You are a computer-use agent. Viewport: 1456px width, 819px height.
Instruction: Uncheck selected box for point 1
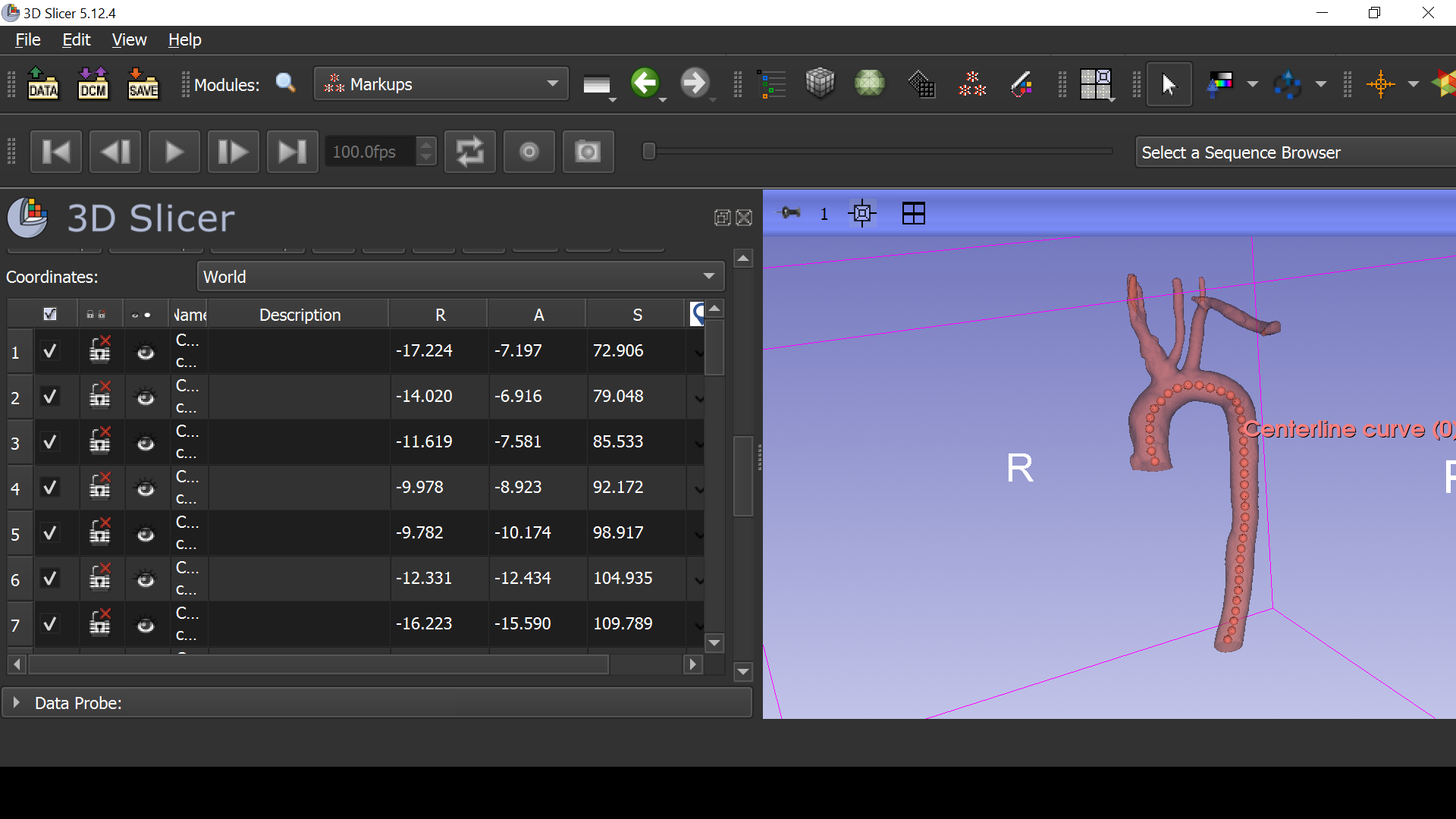(50, 351)
